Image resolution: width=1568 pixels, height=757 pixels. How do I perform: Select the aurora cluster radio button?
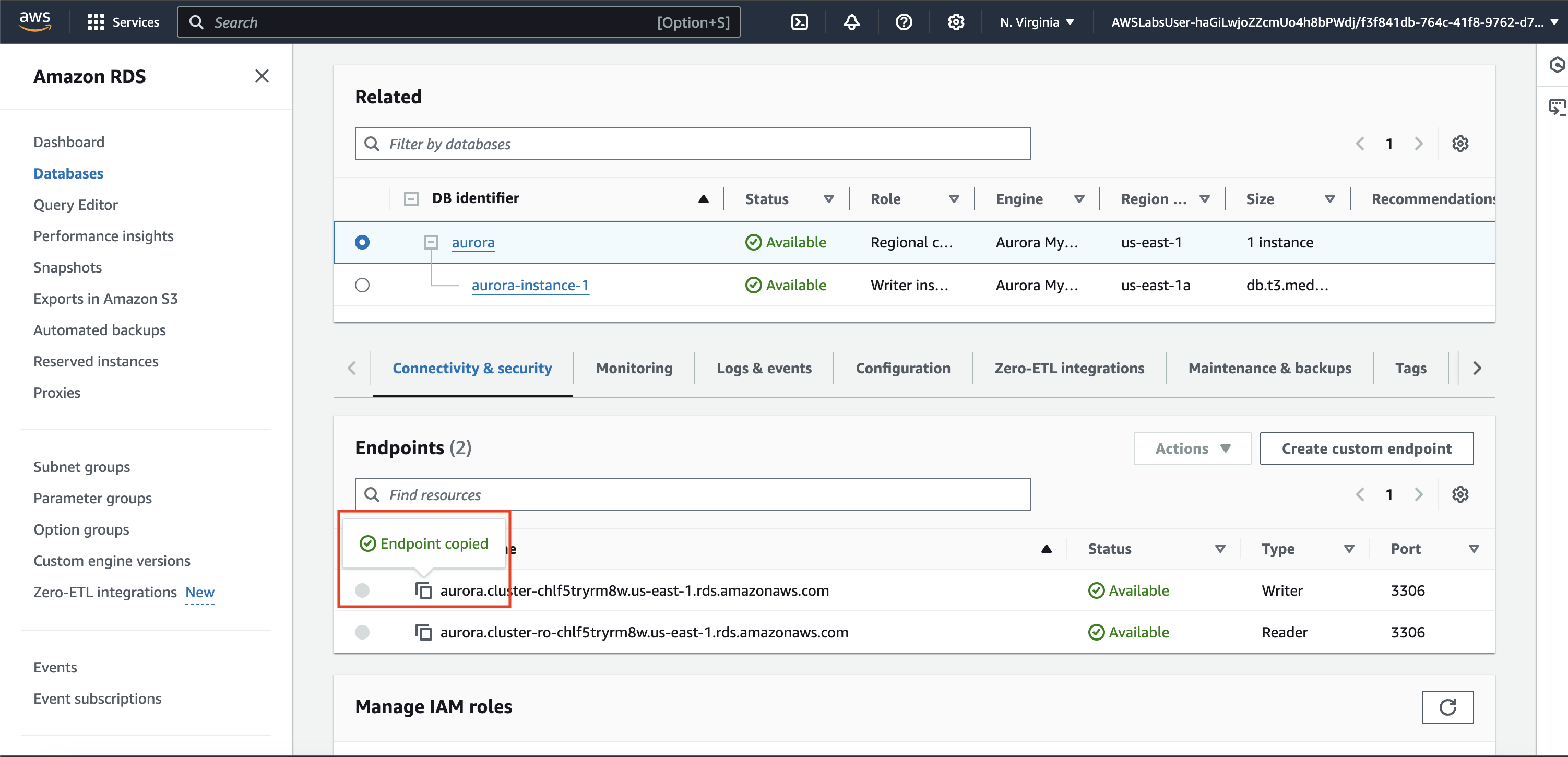pyautogui.click(x=362, y=242)
